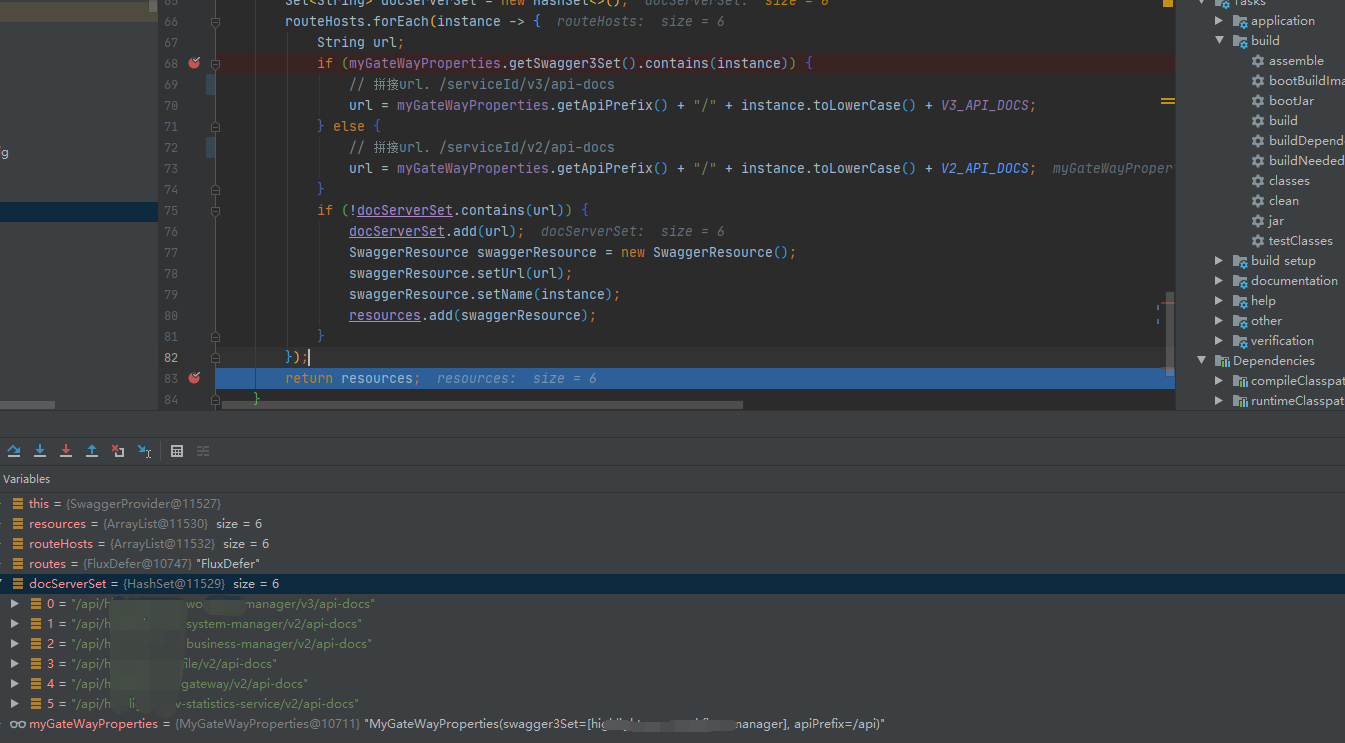Select the routes FluxDefer variable row
Screen dimensions: 1345x743
tap(672, 564)
